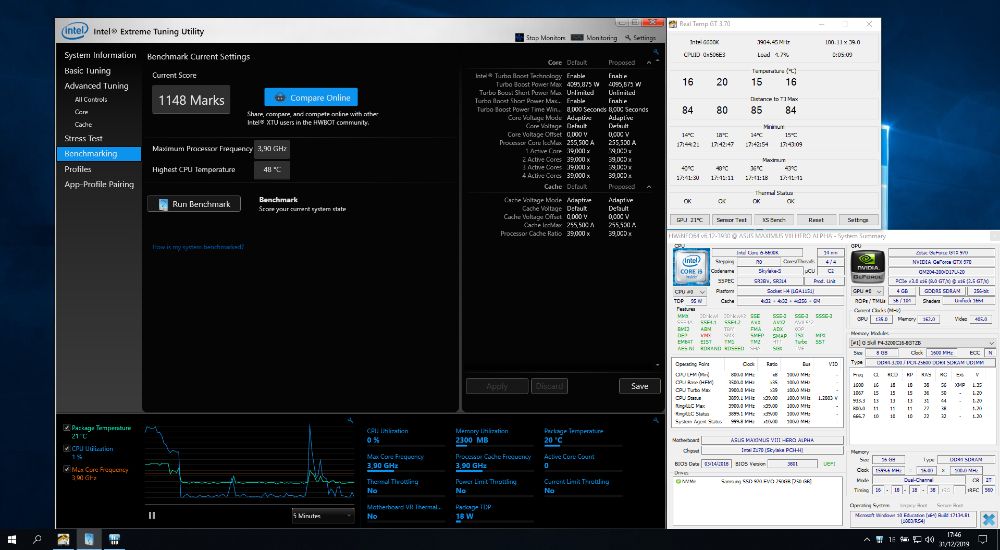Open Advanced Tuning section
This screenshot has height=550, width=1000.
coord(96,85)
